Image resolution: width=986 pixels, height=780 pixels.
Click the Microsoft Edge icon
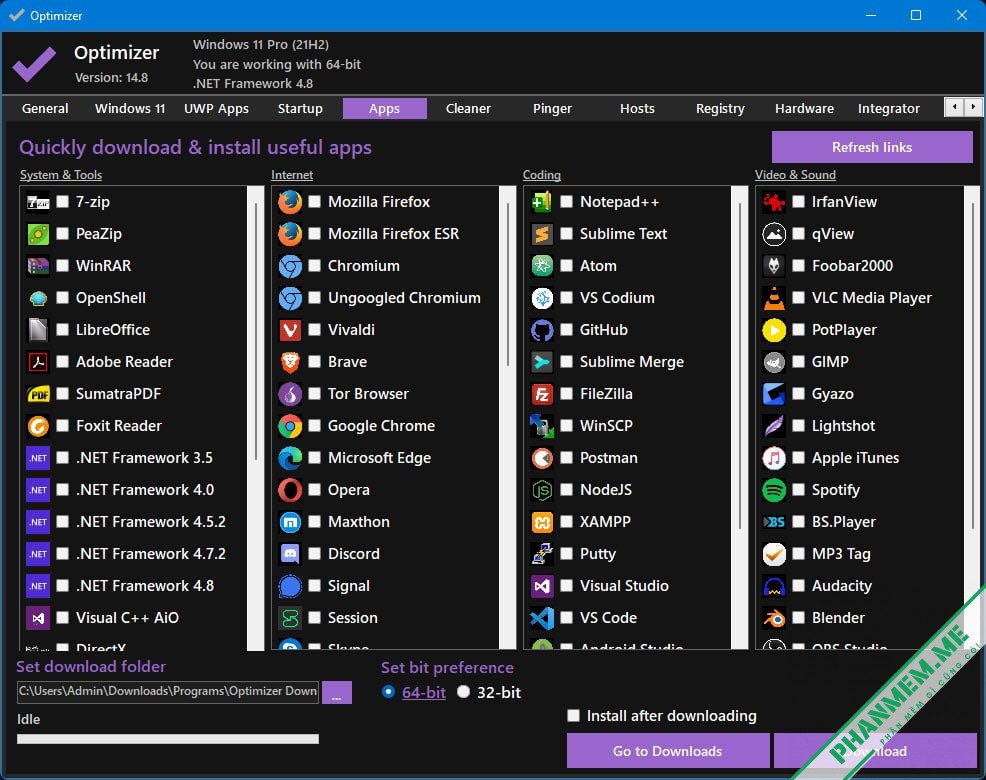pyautogui.click(x=290, y=459)
